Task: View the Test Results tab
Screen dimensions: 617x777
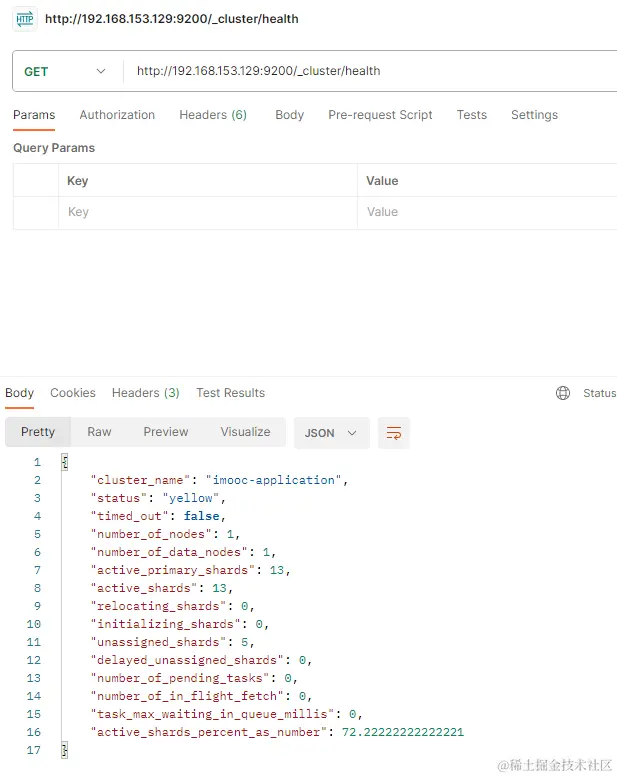Action: tap(230, 393)
